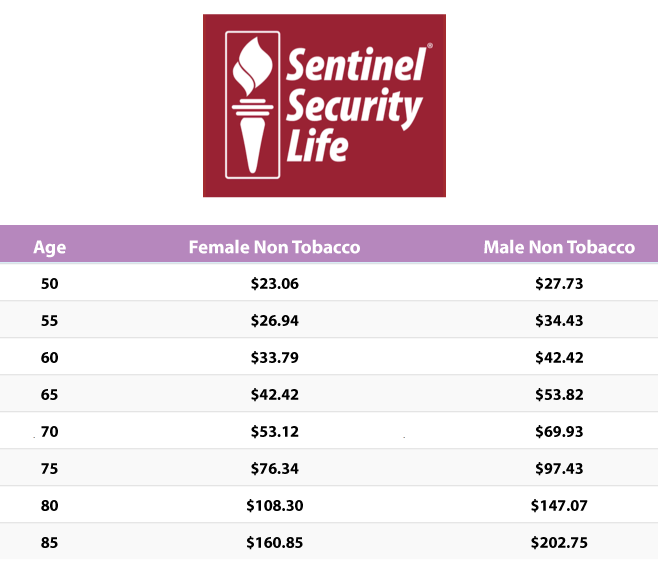The height and width of the screenshot is (568, 658).
Task: Click the Sentinel Security Life logo
Action: click(324, 105)
